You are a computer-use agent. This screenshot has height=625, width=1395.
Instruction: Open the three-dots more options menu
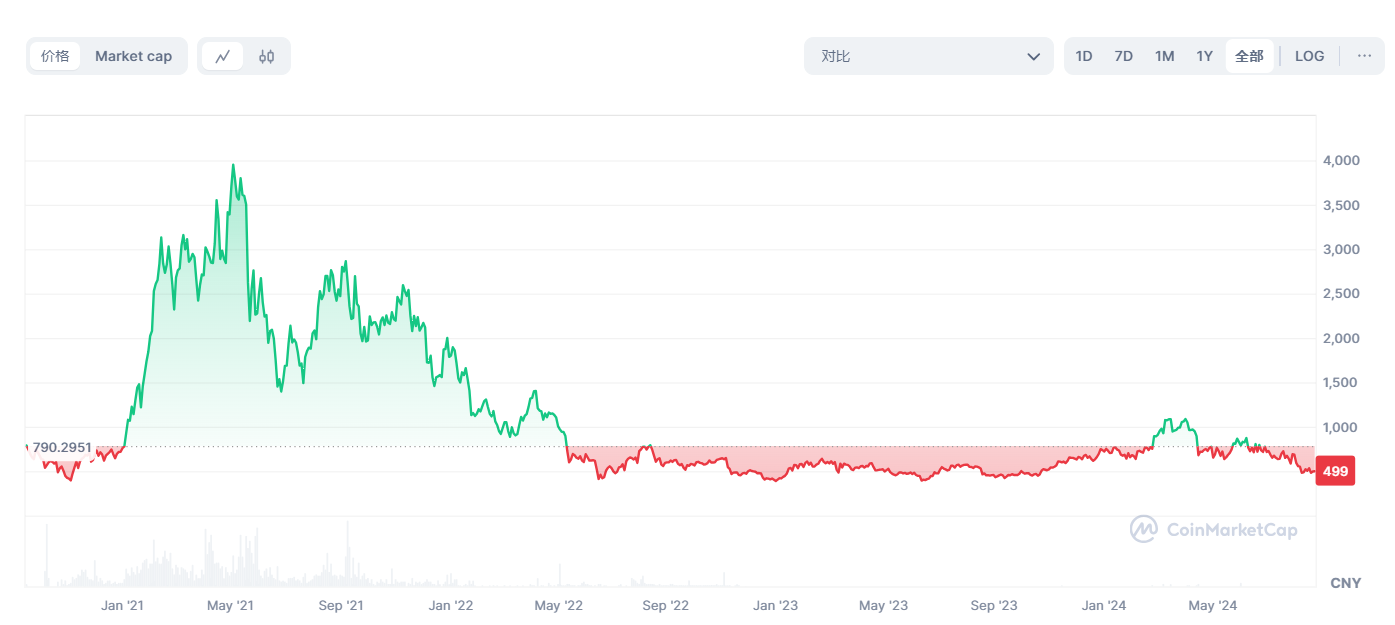click(1364, 56)
